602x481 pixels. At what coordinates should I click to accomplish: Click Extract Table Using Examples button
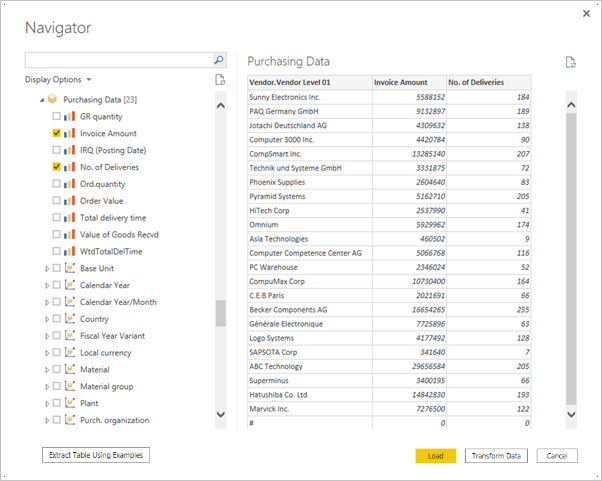[96, 455]
